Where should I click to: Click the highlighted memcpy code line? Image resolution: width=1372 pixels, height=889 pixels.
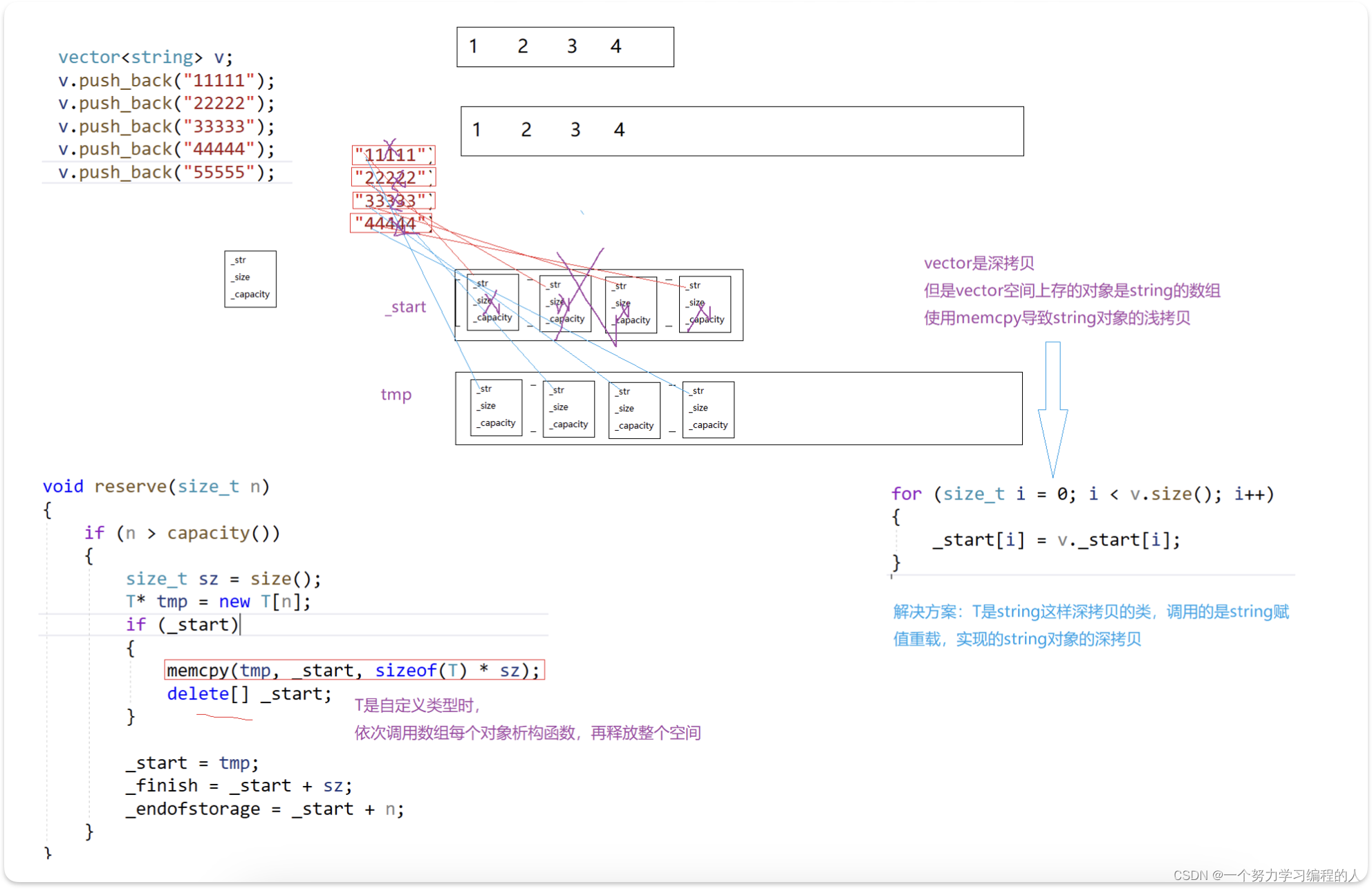pos(353,670)
